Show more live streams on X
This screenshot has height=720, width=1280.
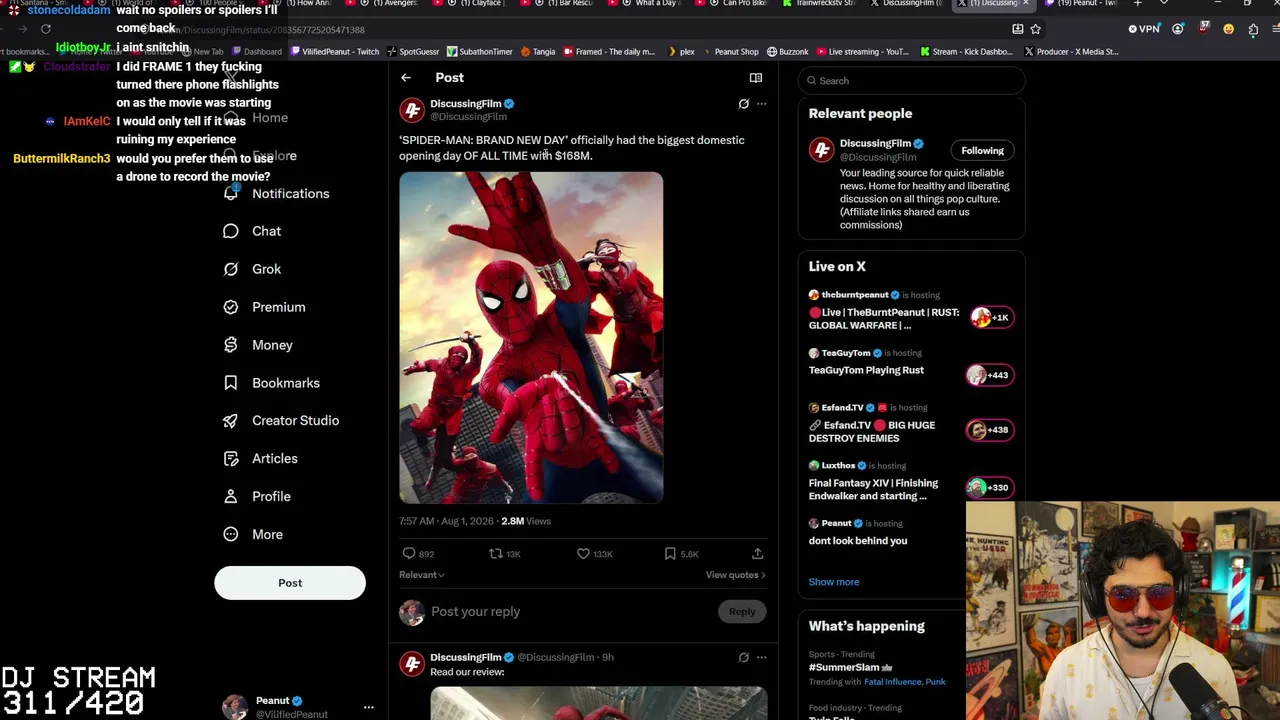click(834, 582)
